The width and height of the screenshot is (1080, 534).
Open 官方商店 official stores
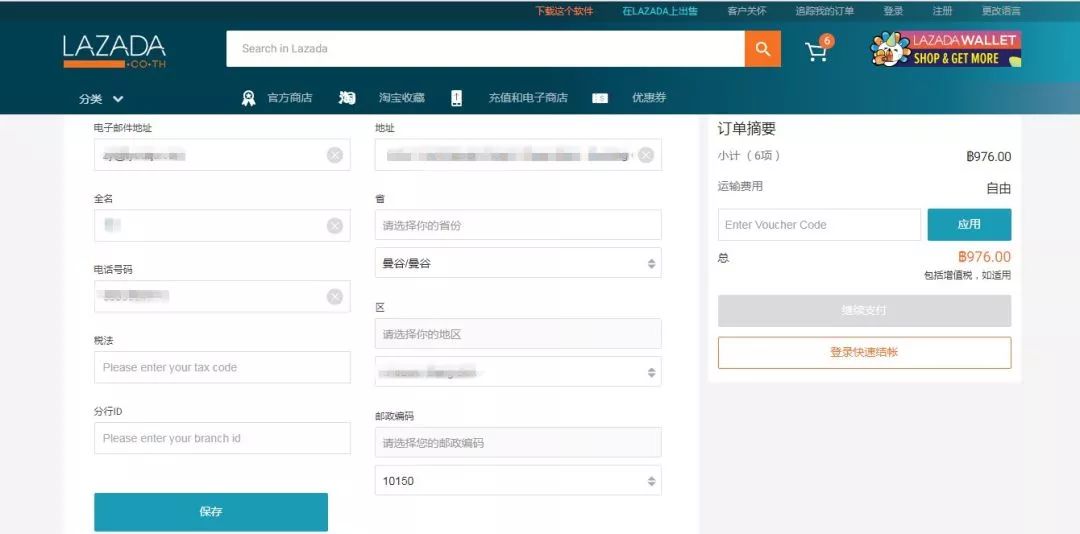(289, 98)
